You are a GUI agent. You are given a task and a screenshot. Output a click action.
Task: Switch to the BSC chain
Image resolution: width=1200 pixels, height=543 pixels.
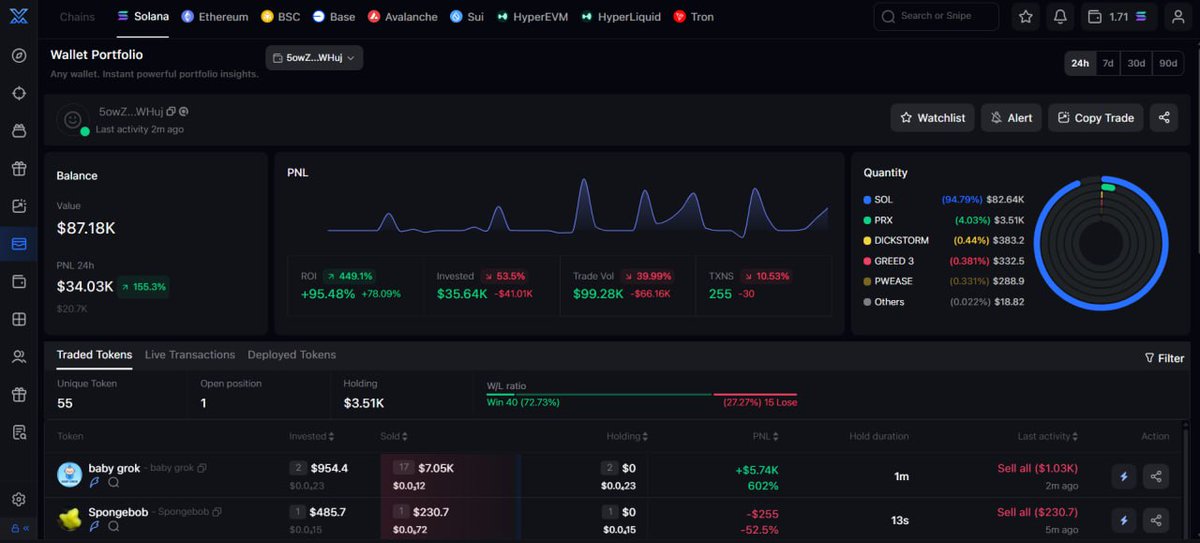280,17
